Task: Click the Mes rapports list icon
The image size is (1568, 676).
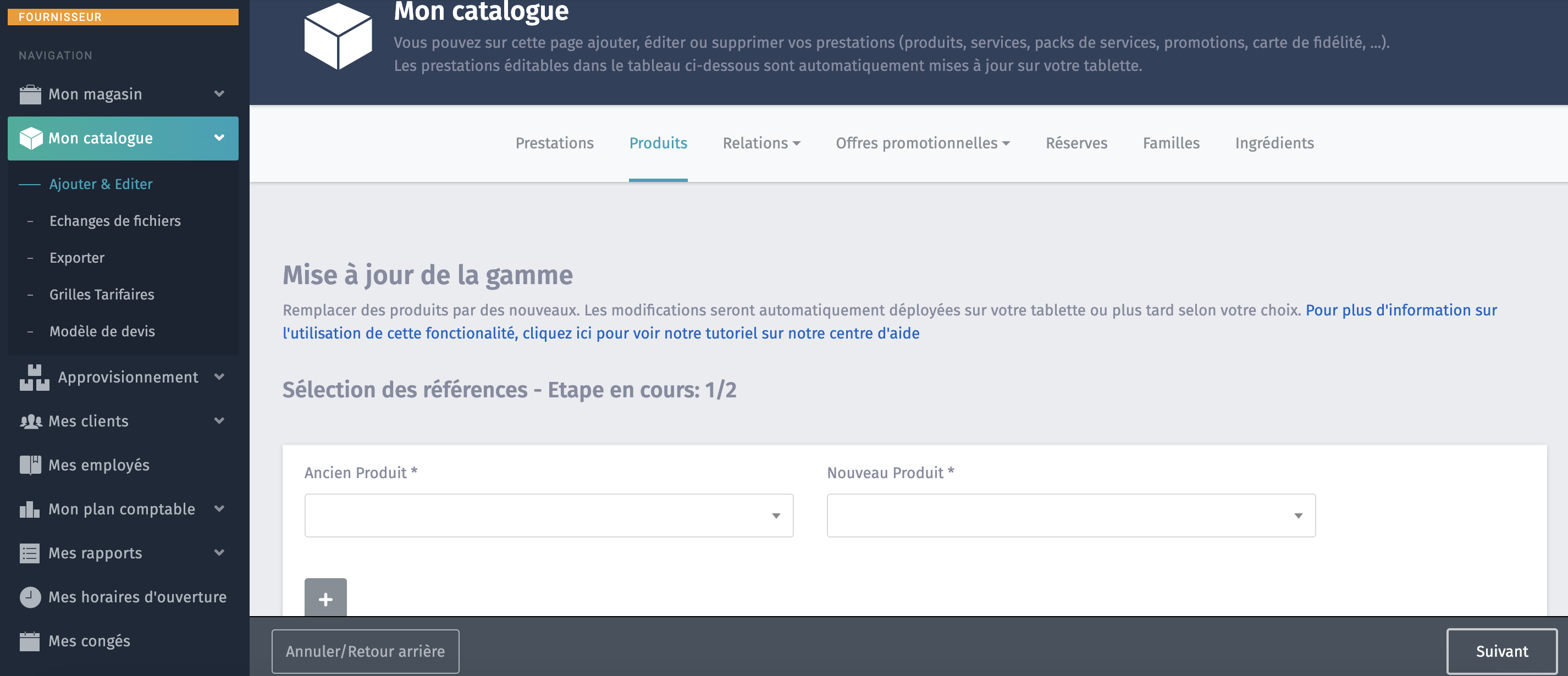Action: click(x=30, y=553)
